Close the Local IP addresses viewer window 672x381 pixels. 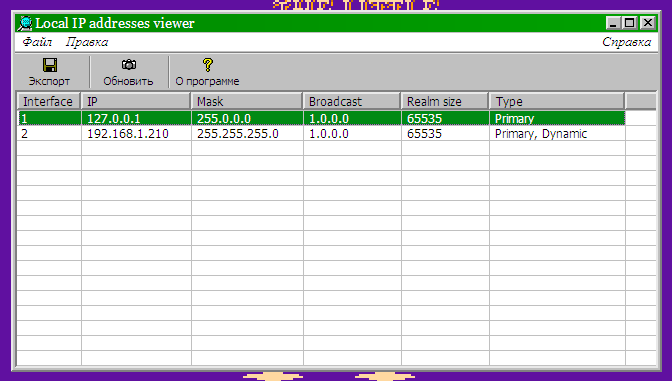click(648, 23)
